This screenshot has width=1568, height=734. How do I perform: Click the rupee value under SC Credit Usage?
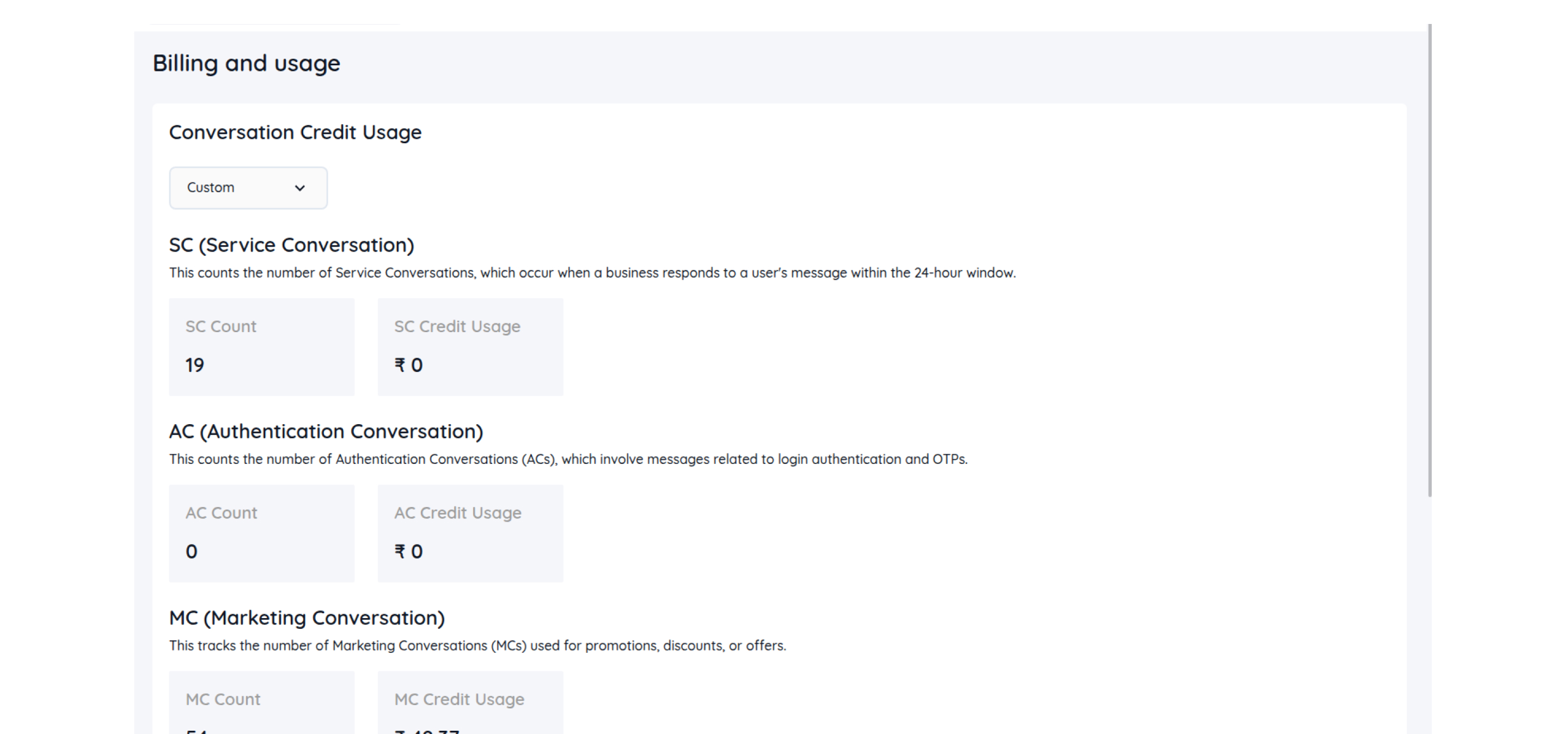[408, 365]
